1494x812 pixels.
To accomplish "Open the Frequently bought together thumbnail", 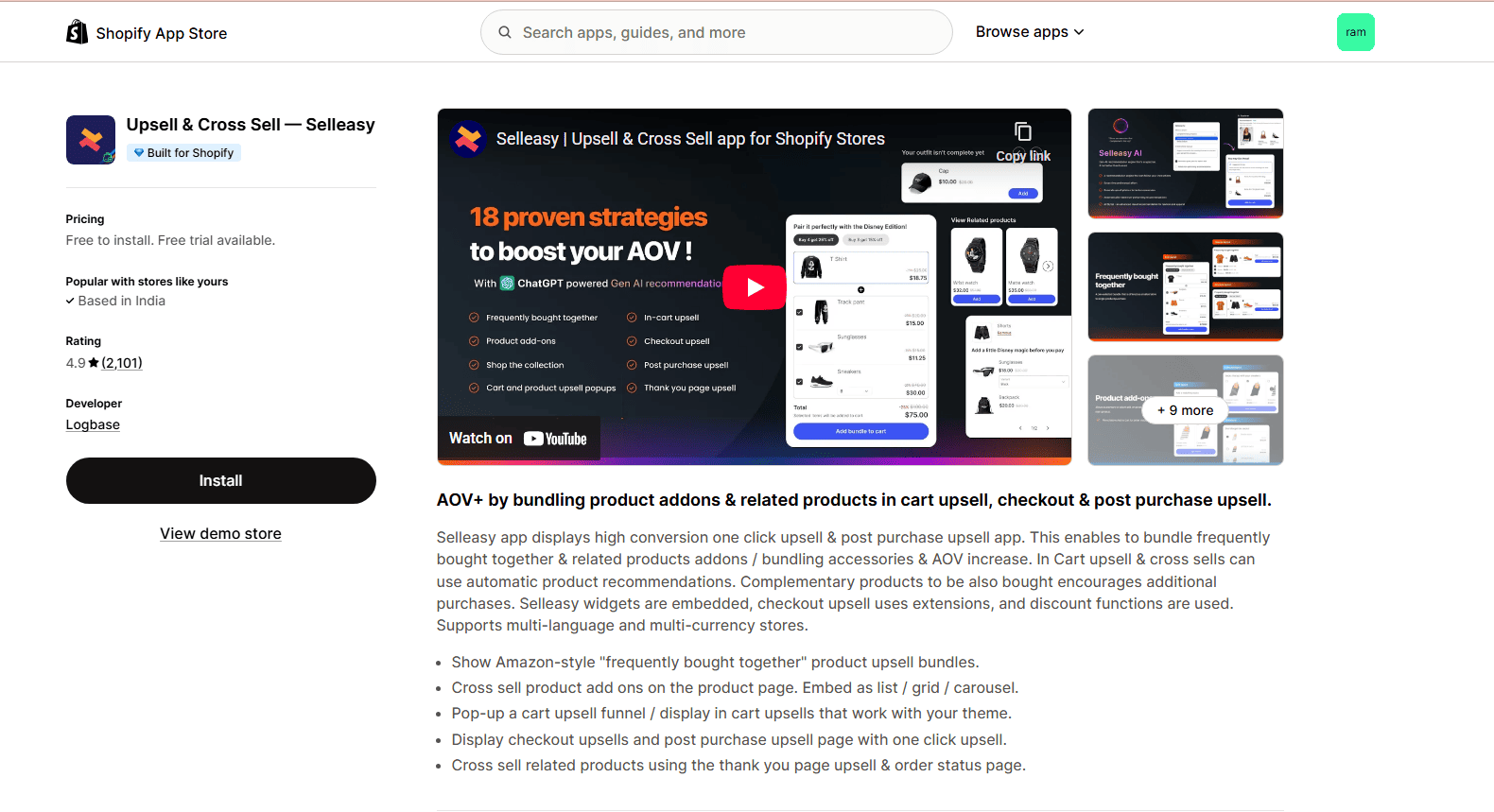I will tap(1186, 286).
